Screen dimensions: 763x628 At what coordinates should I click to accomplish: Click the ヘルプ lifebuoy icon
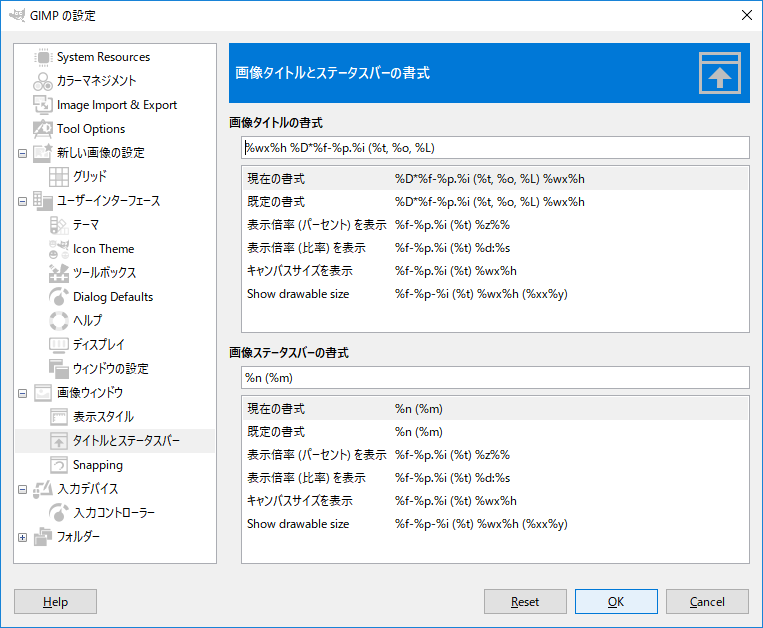(59, 321)
